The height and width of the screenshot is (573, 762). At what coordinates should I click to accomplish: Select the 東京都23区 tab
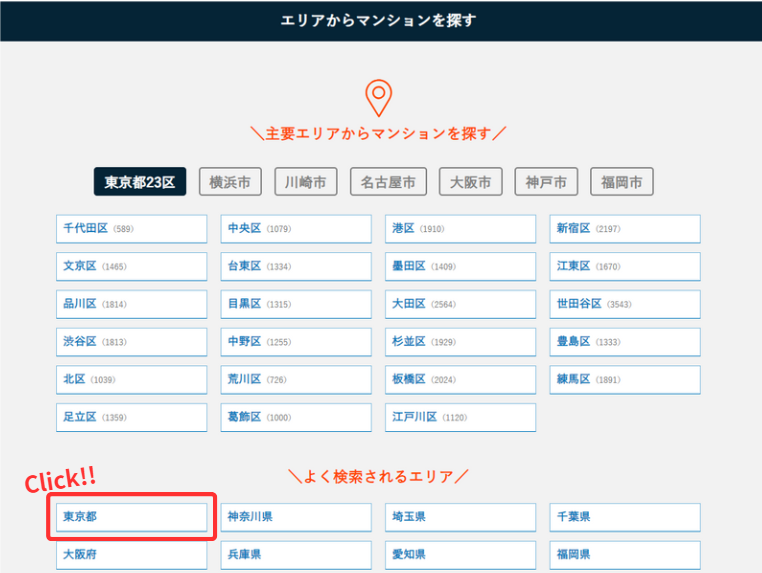[x=140, y=182]
